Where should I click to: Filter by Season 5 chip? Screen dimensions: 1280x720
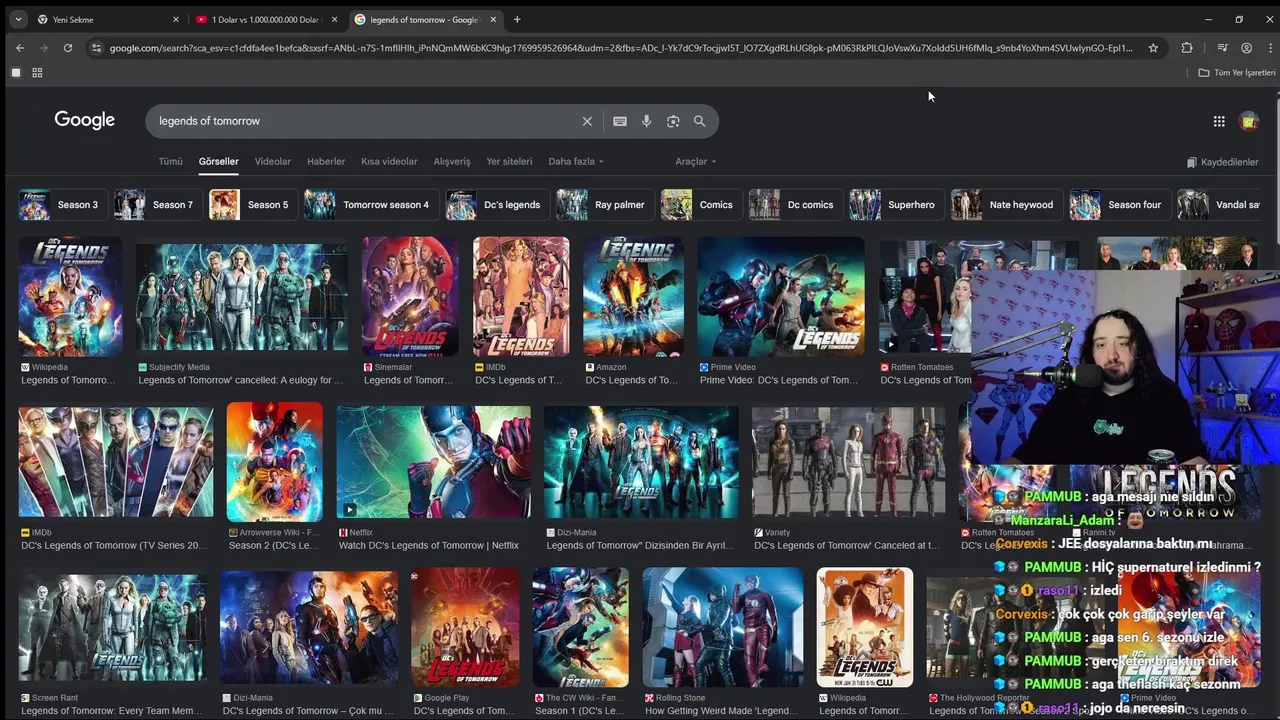pos(252,205)
